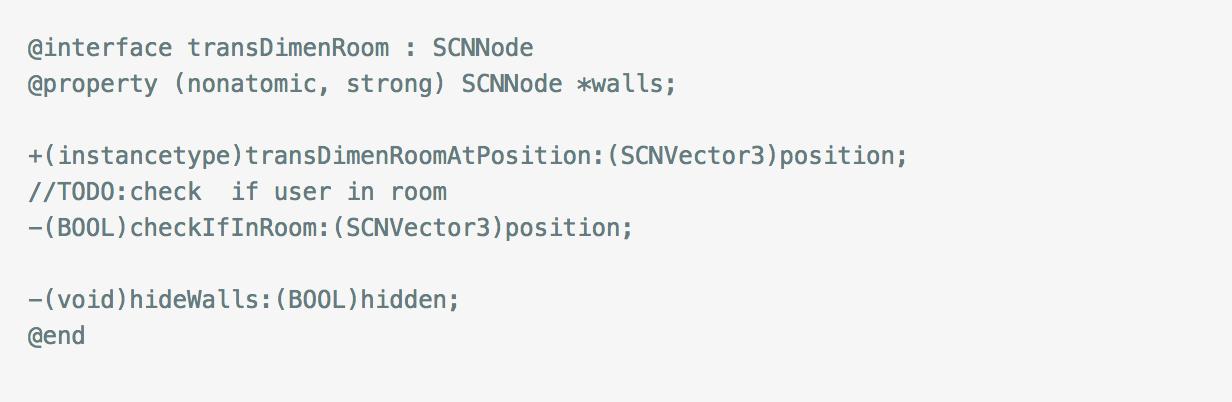Click the @interface keyword

(100, 47)
